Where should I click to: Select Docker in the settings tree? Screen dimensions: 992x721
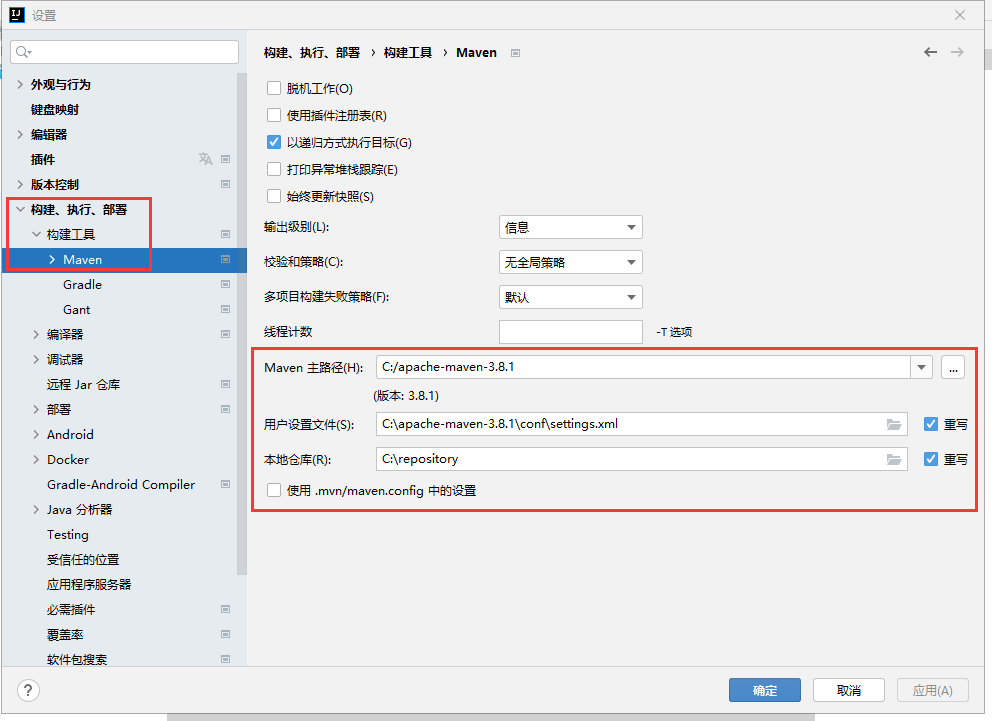point(68,459)
